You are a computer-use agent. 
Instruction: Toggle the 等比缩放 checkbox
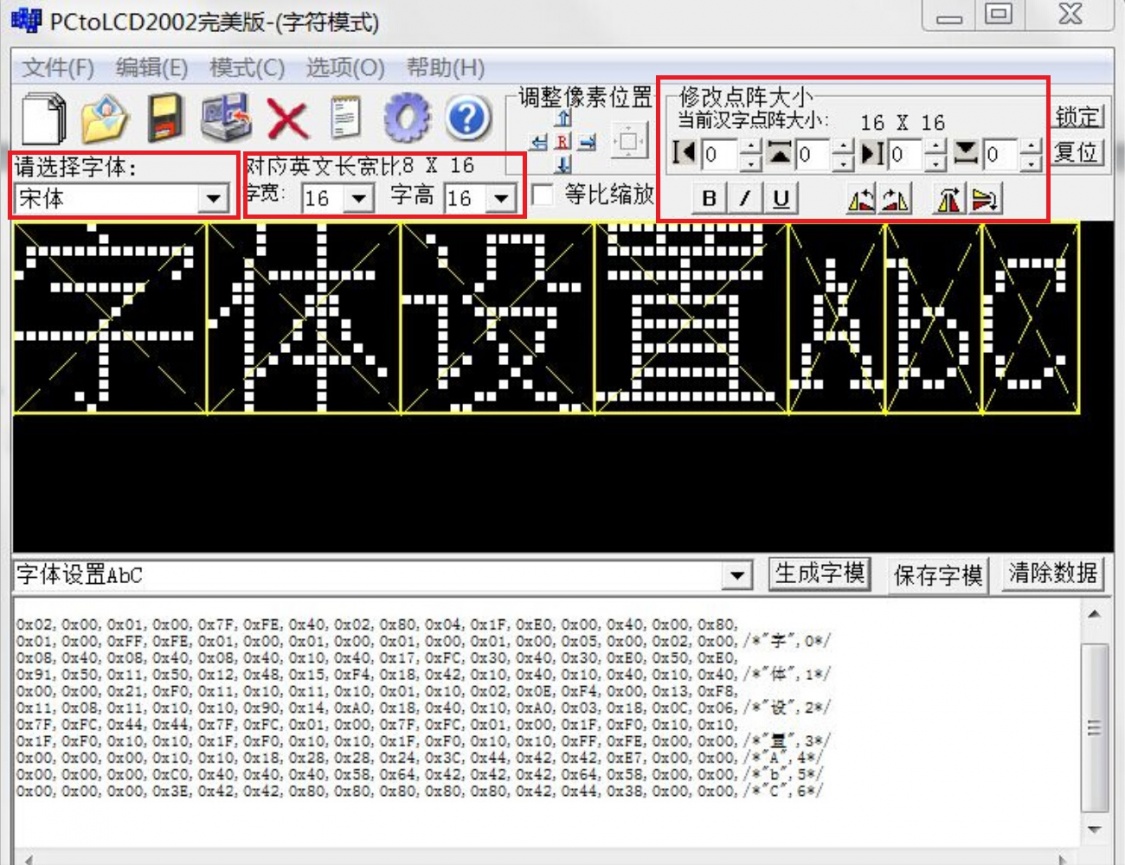(x=543, y=195)
